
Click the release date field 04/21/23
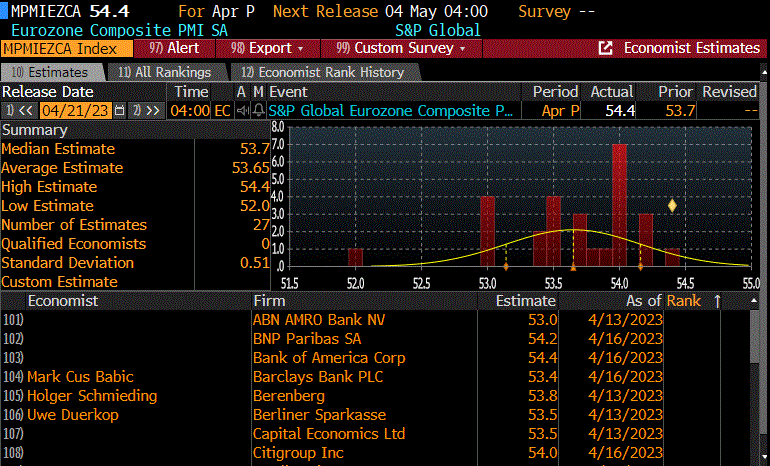75,111
